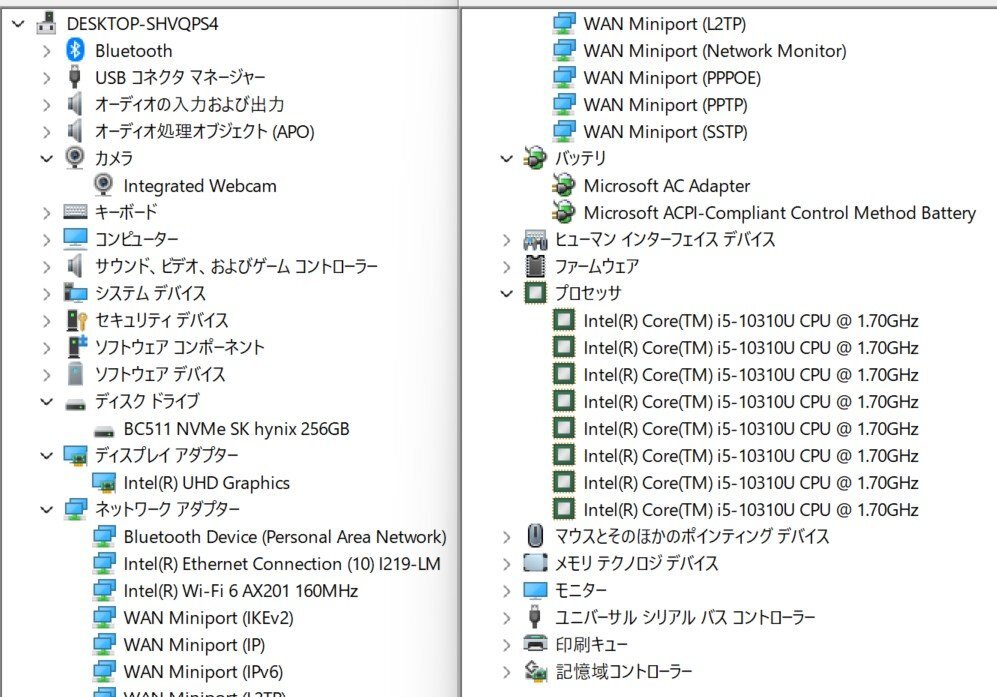Viewport: 997px width, 697px height.
Task: Expand the ソフトウェア デバイス category
Action: pyautogui.click(x=46, y=375)
